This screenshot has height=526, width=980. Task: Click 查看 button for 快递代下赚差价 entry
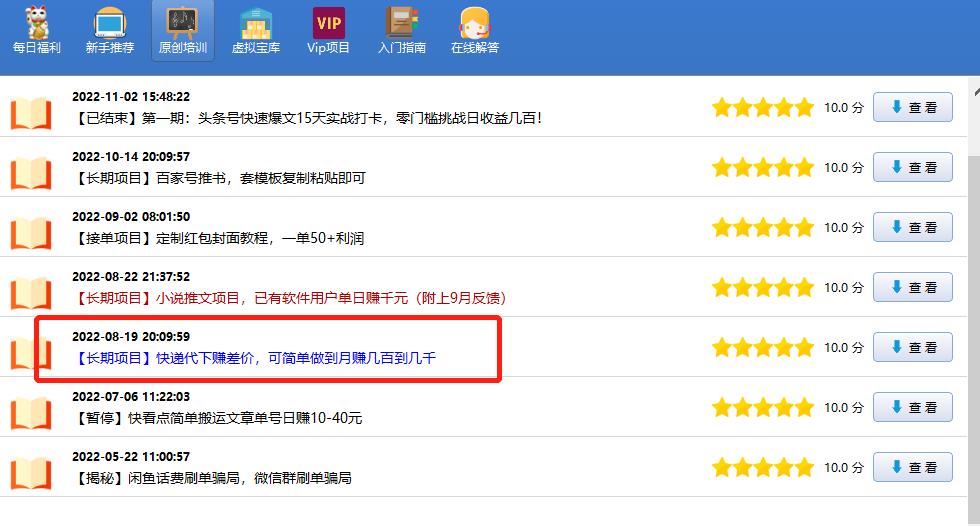pyautogui.click(x=912, y=347)
